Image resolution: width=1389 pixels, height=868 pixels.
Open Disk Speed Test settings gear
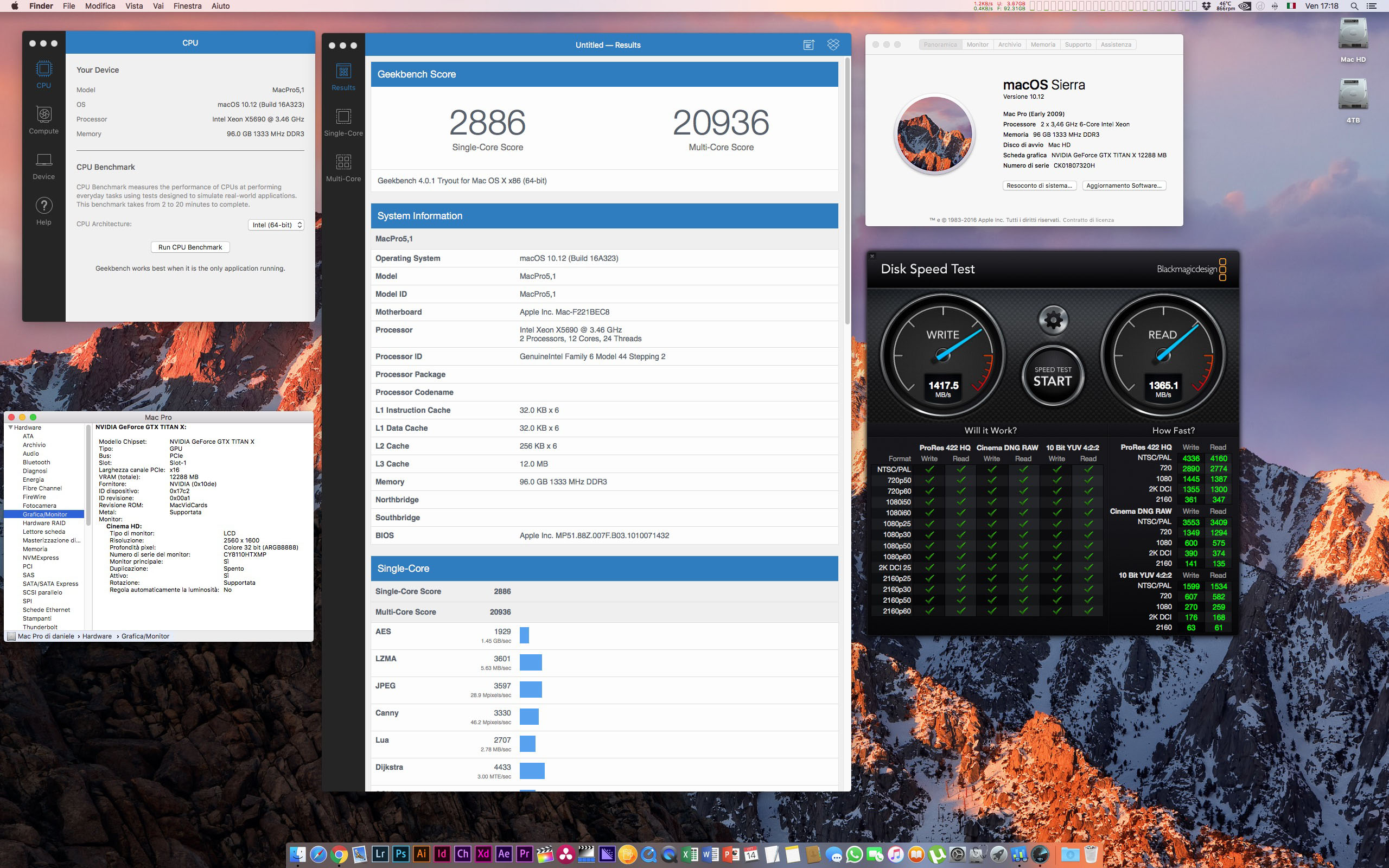pos(1053,320)
